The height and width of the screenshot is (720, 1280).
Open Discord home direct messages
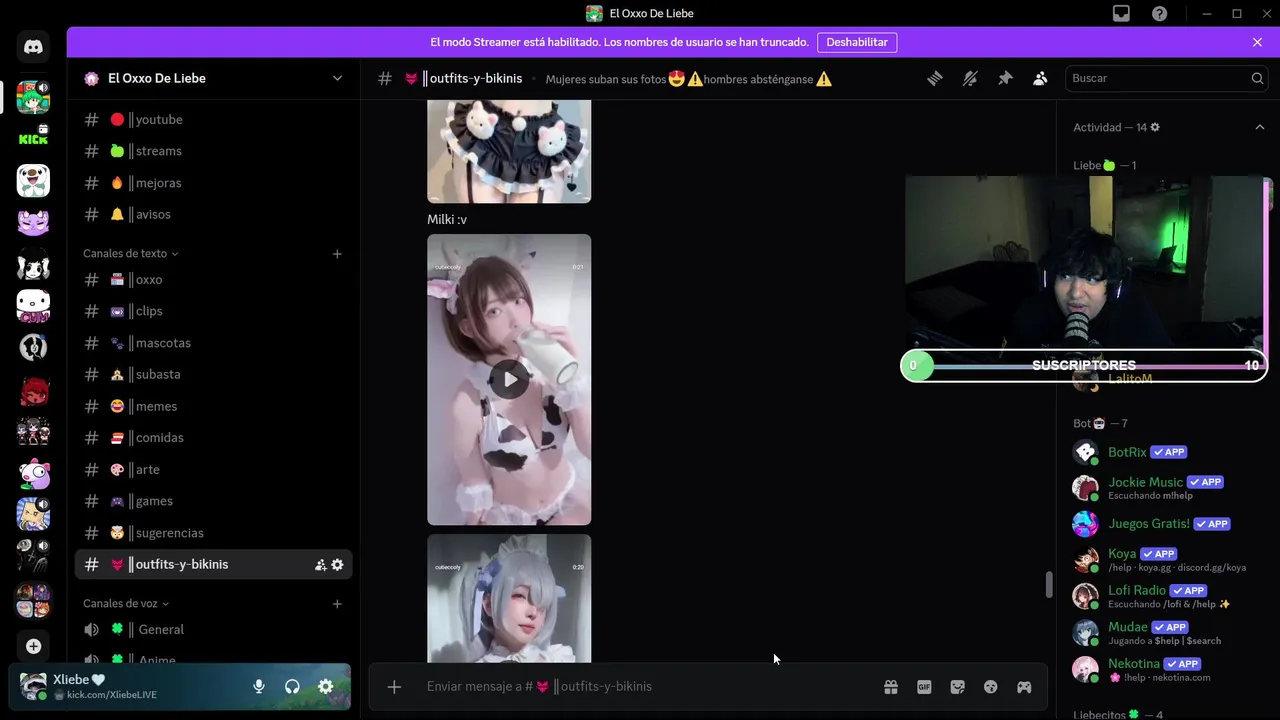(x=33, y=47)
